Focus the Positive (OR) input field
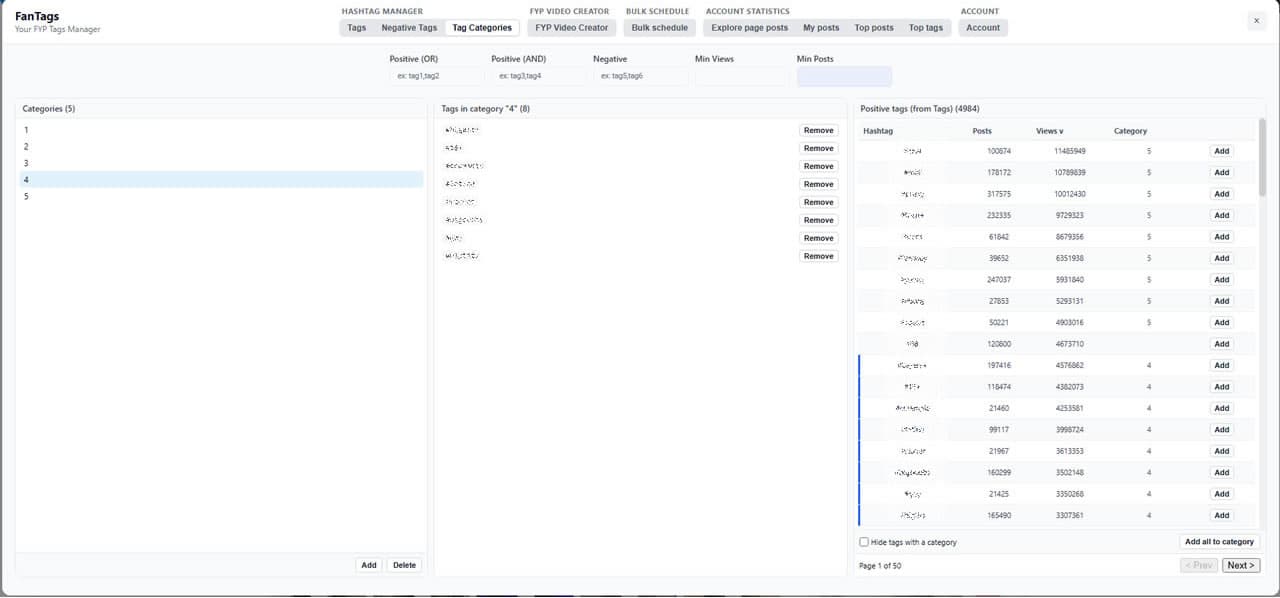This screenshot has height=598, width=1280. (436, 76)
